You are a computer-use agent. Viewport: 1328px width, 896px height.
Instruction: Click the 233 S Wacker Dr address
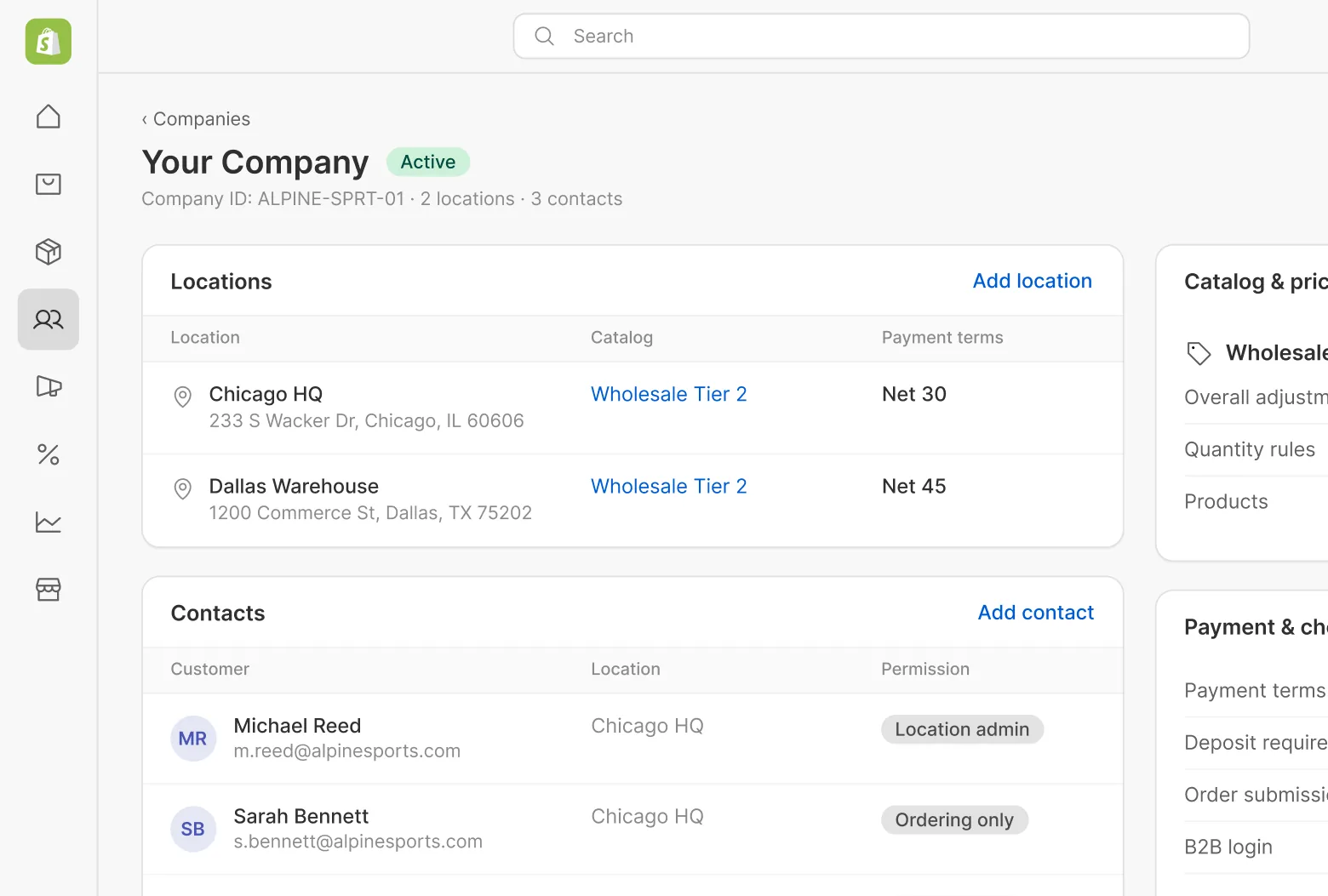(366, 420)
